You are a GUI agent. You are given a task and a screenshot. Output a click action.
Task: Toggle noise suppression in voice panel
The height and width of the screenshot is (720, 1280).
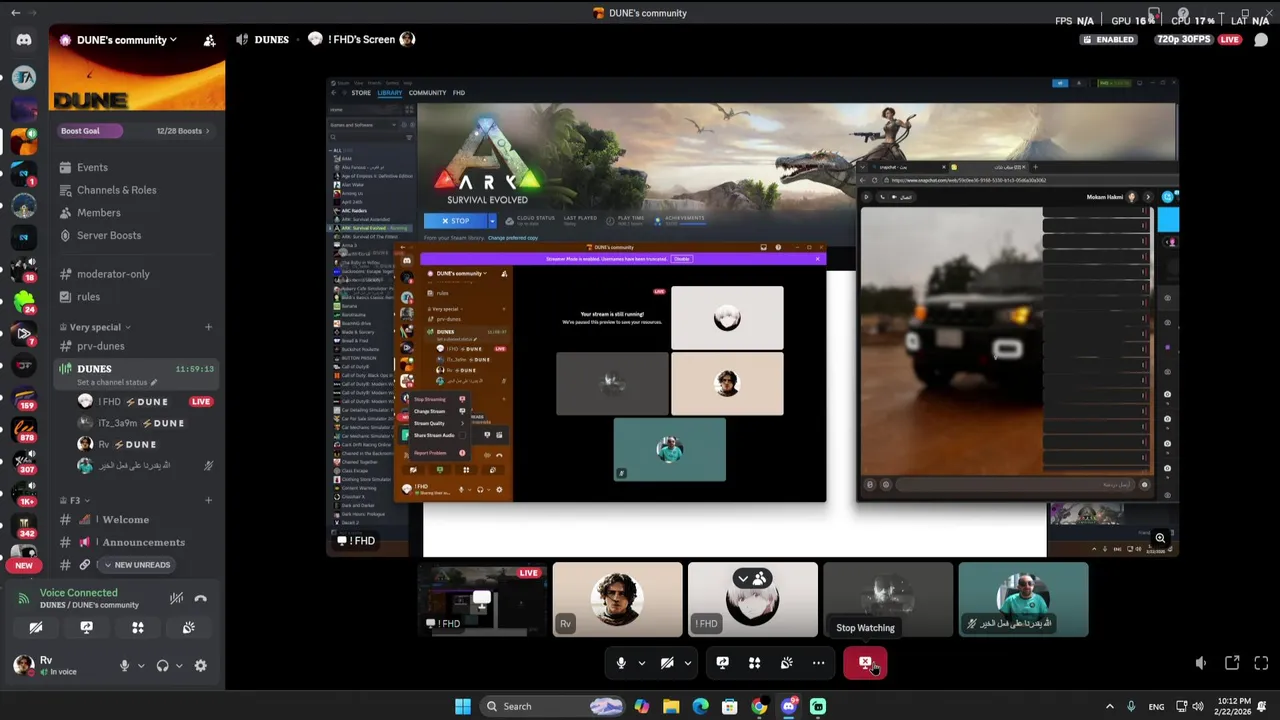tap(176, 598)
